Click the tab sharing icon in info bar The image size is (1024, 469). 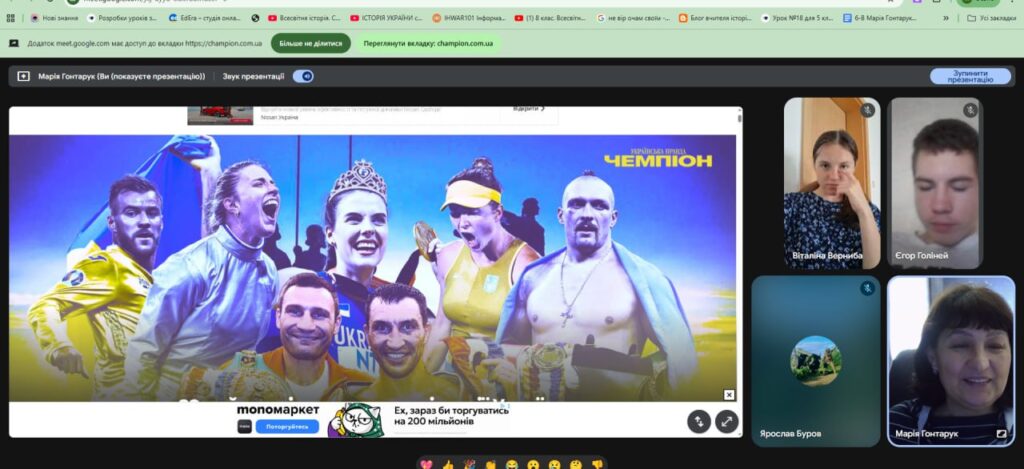pyautogui.click(x=14, y=44)
